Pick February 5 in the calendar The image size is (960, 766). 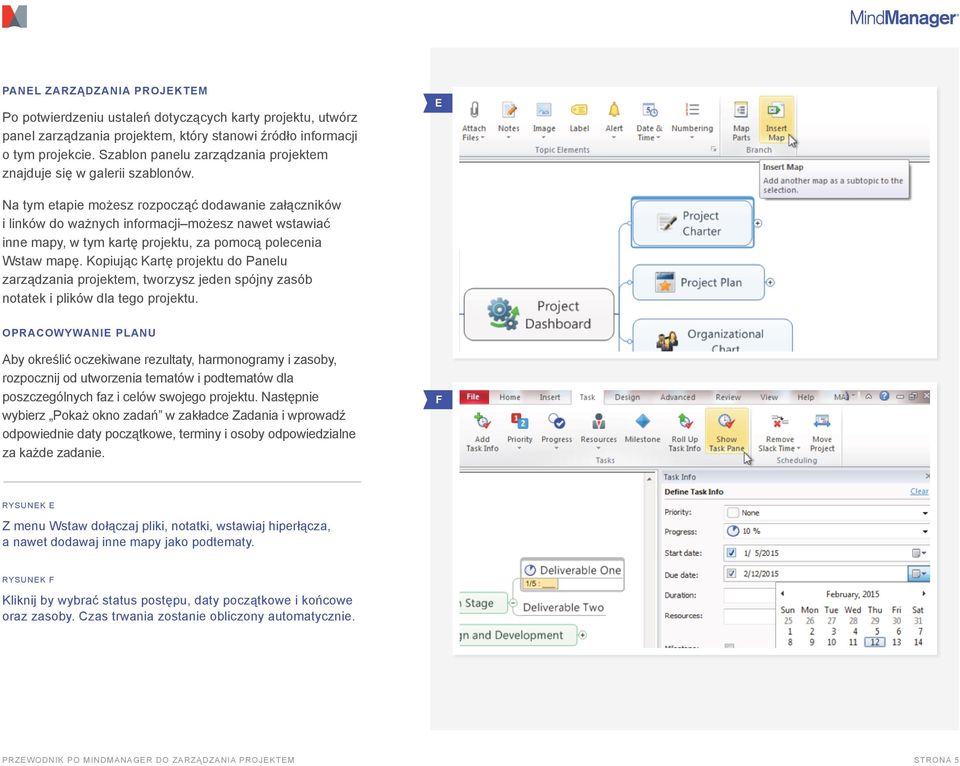[x=877, y=631]
